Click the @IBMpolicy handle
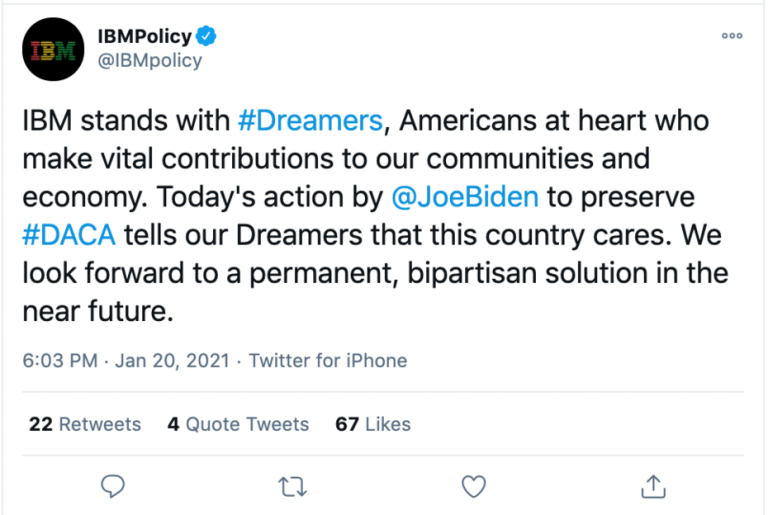This screenshot has width=768, height=515. (150, 61)
